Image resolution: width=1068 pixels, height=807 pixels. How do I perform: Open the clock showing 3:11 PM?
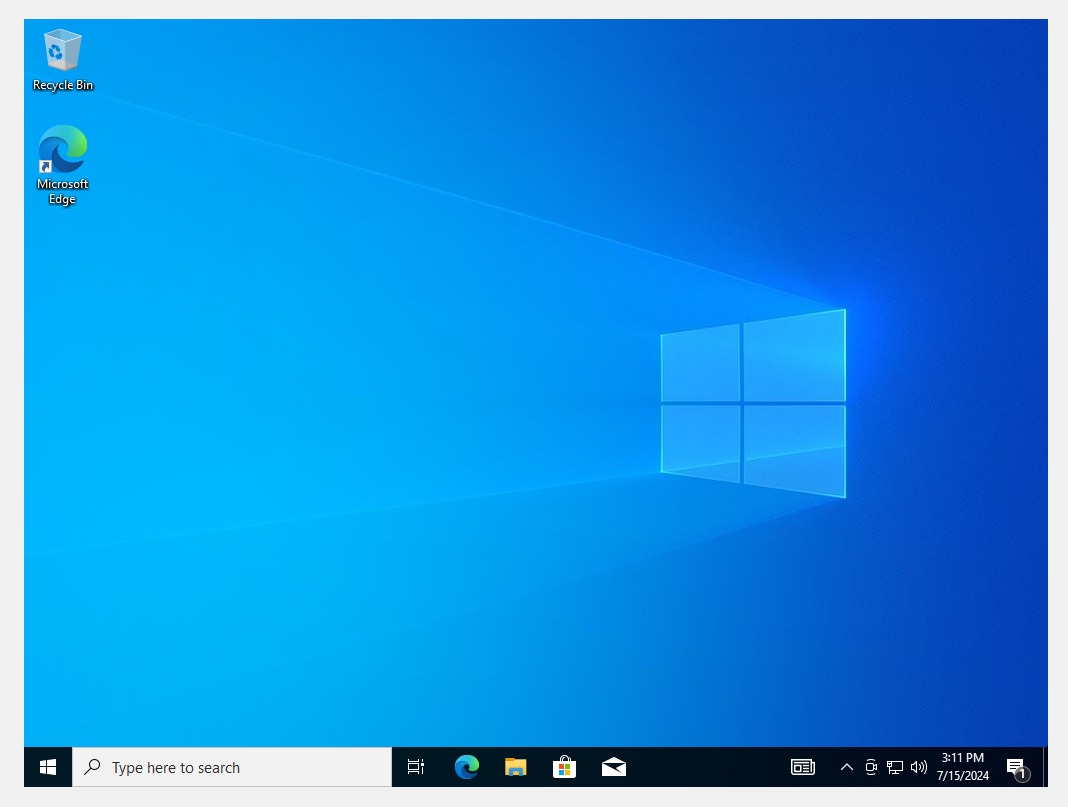[x=962, y=767]
